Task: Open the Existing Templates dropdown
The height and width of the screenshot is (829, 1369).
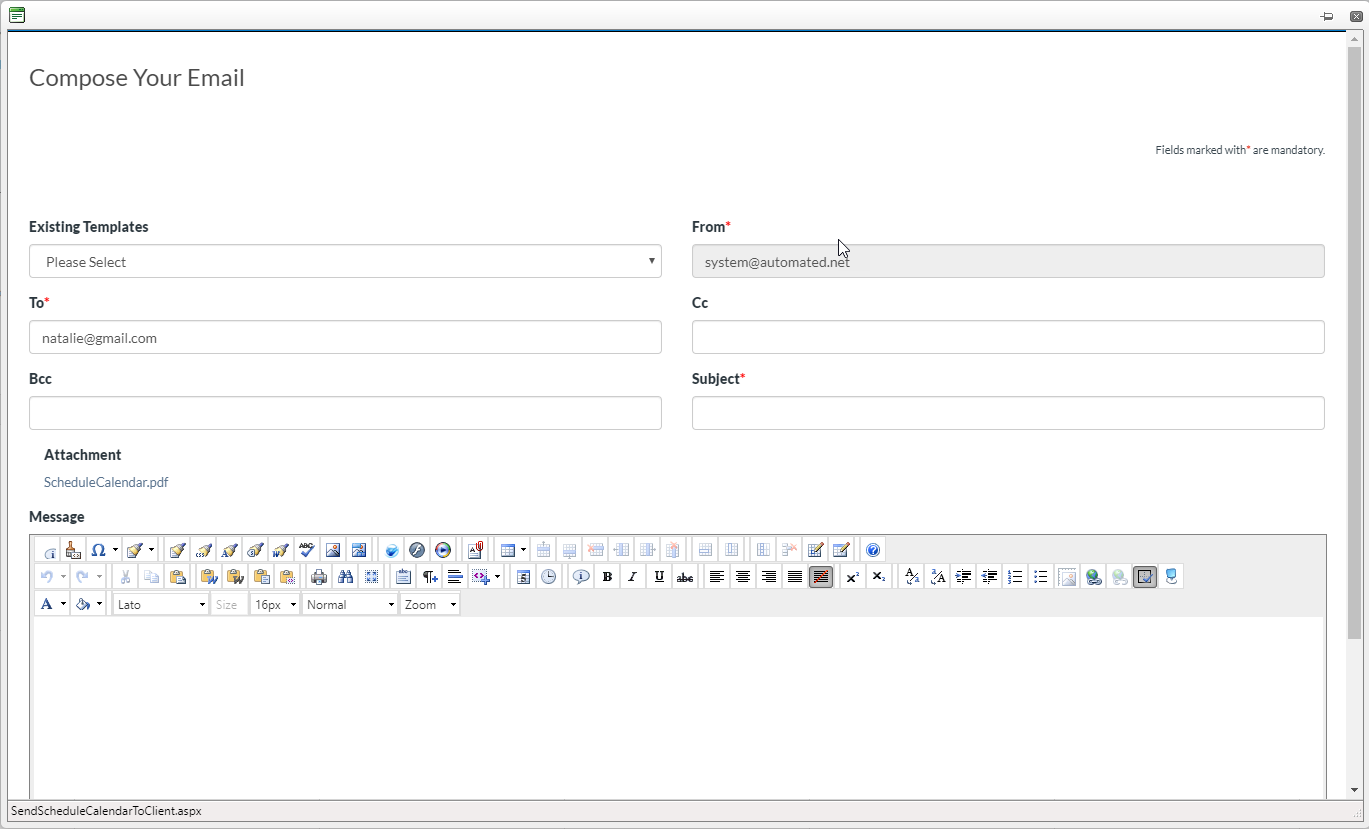Action: point(345,261)
